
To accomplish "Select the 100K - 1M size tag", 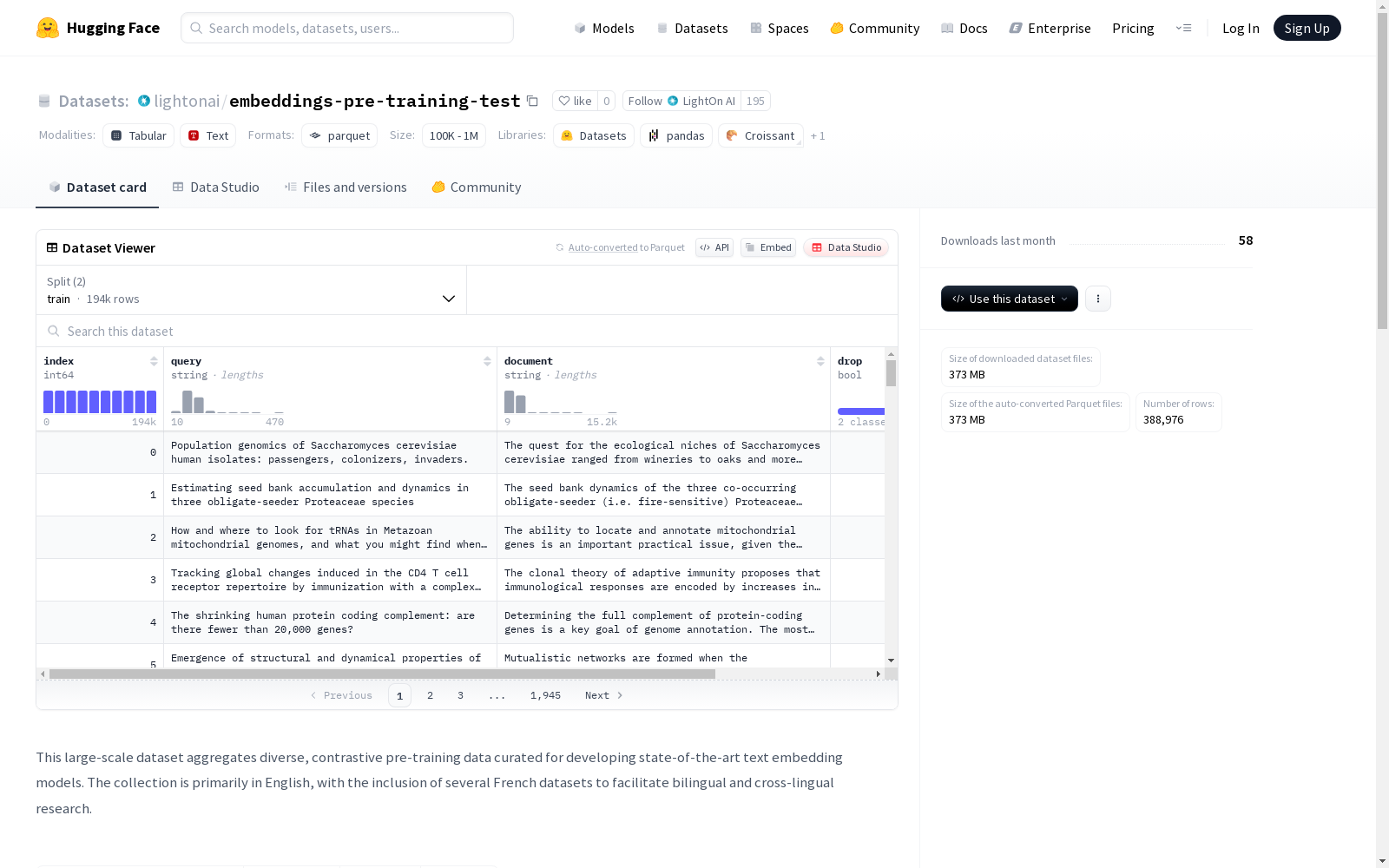I will pos(454,135).
